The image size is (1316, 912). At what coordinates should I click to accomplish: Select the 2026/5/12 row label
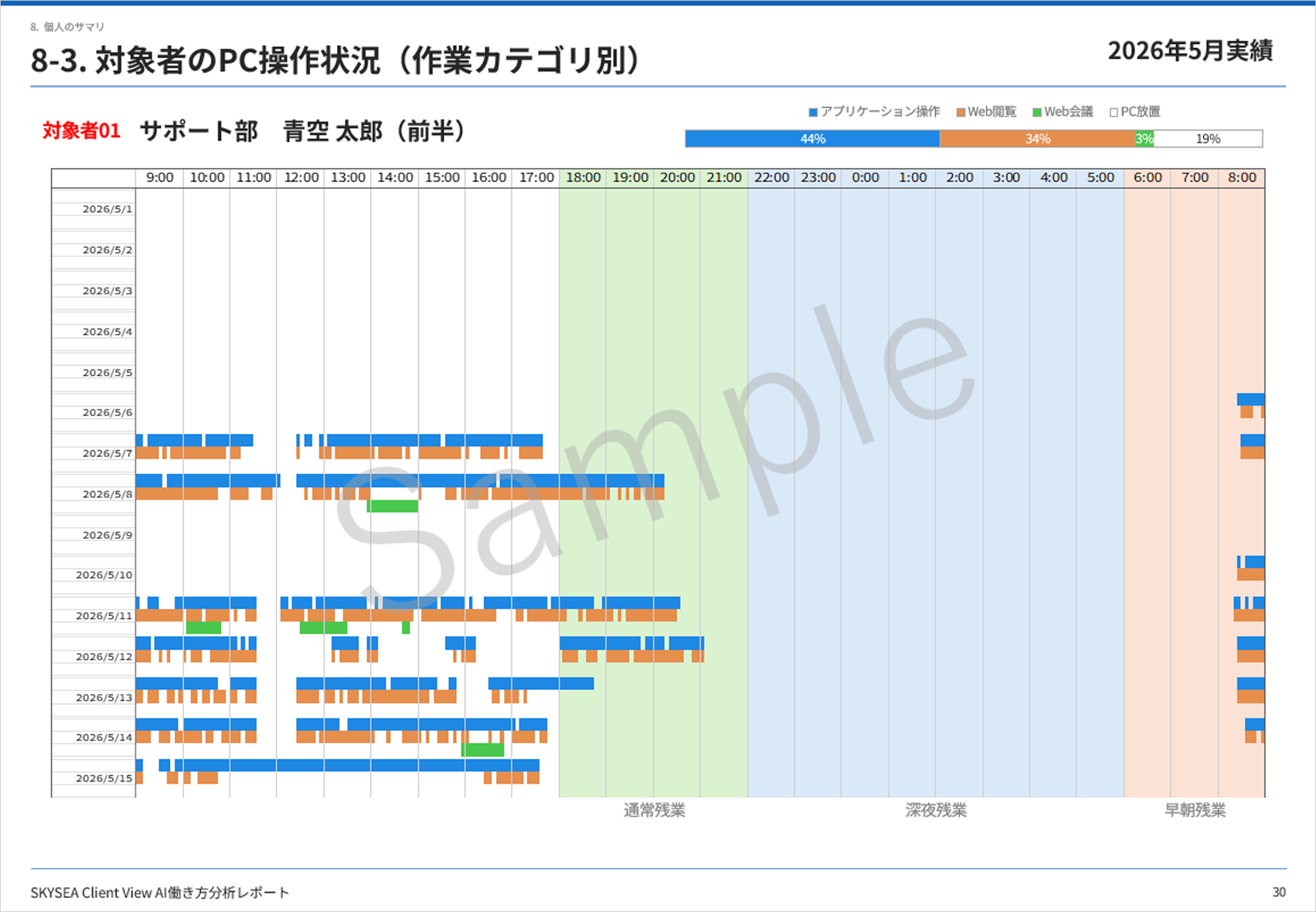(104, 657)
